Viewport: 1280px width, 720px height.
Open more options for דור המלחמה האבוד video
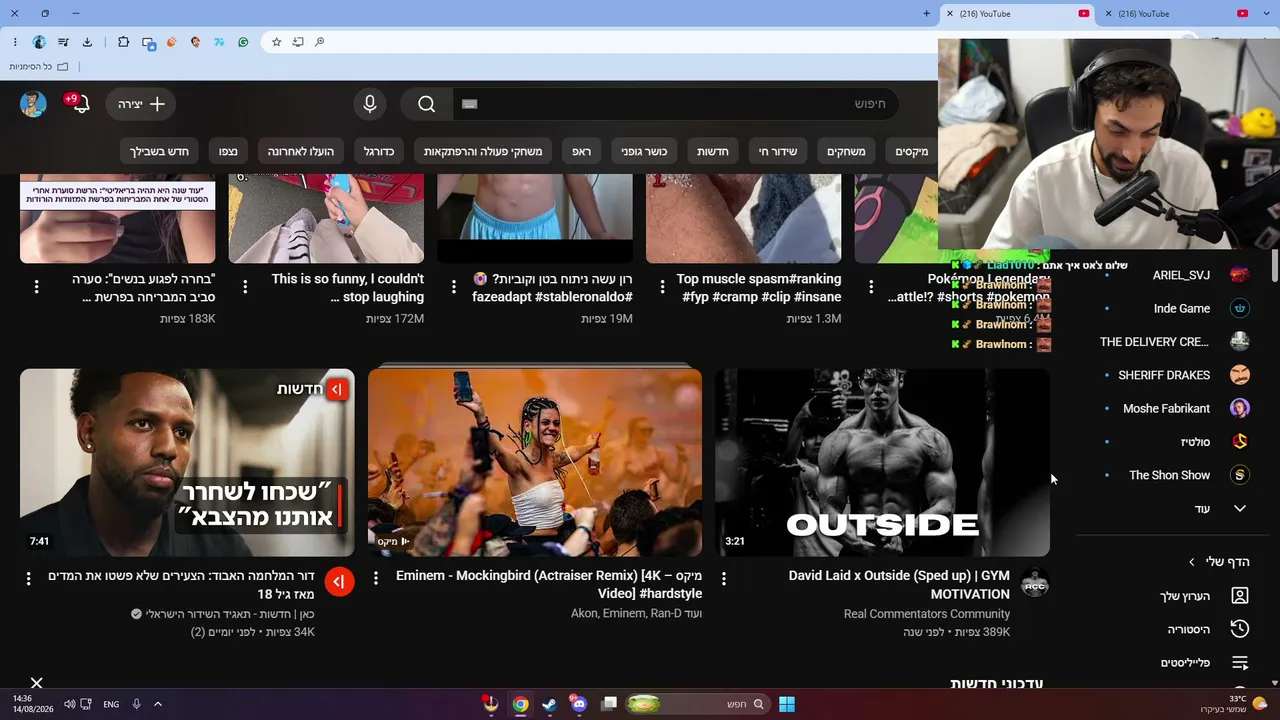[28, 578]
